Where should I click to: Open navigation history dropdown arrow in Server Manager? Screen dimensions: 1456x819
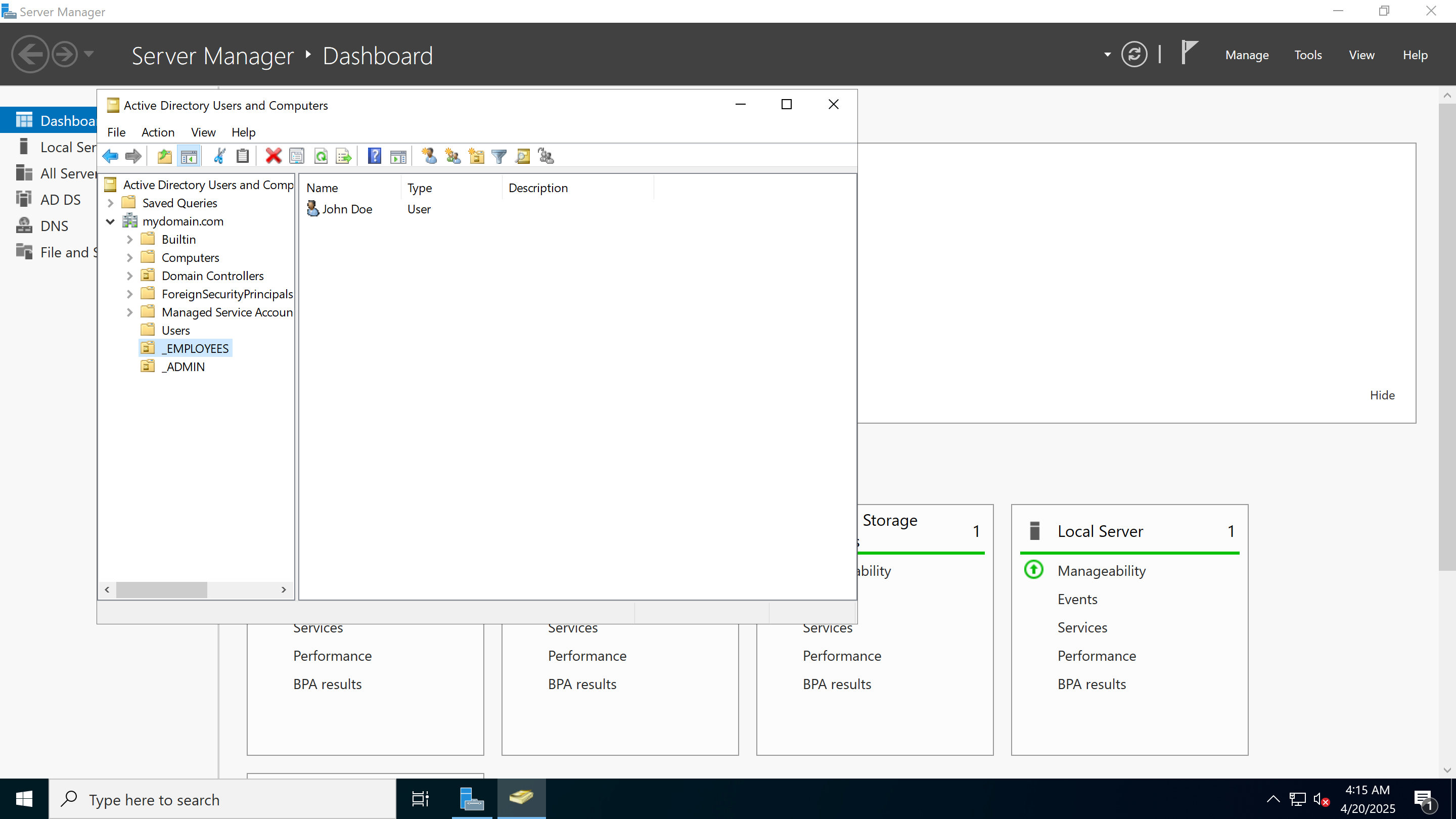tap(89, 54)
